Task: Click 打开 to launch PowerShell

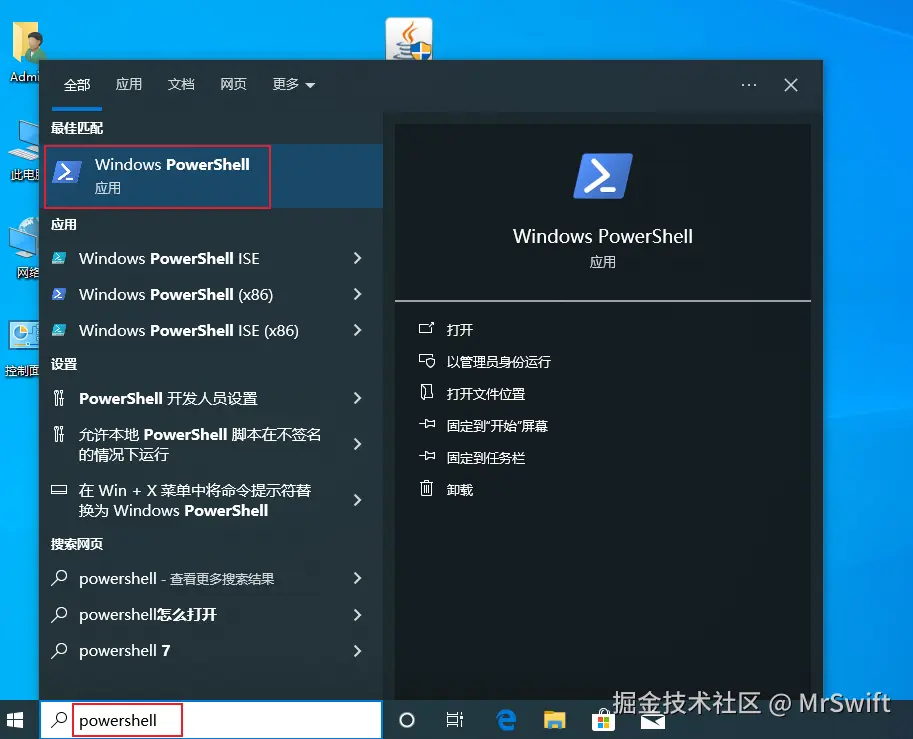Action: [459, 330]
